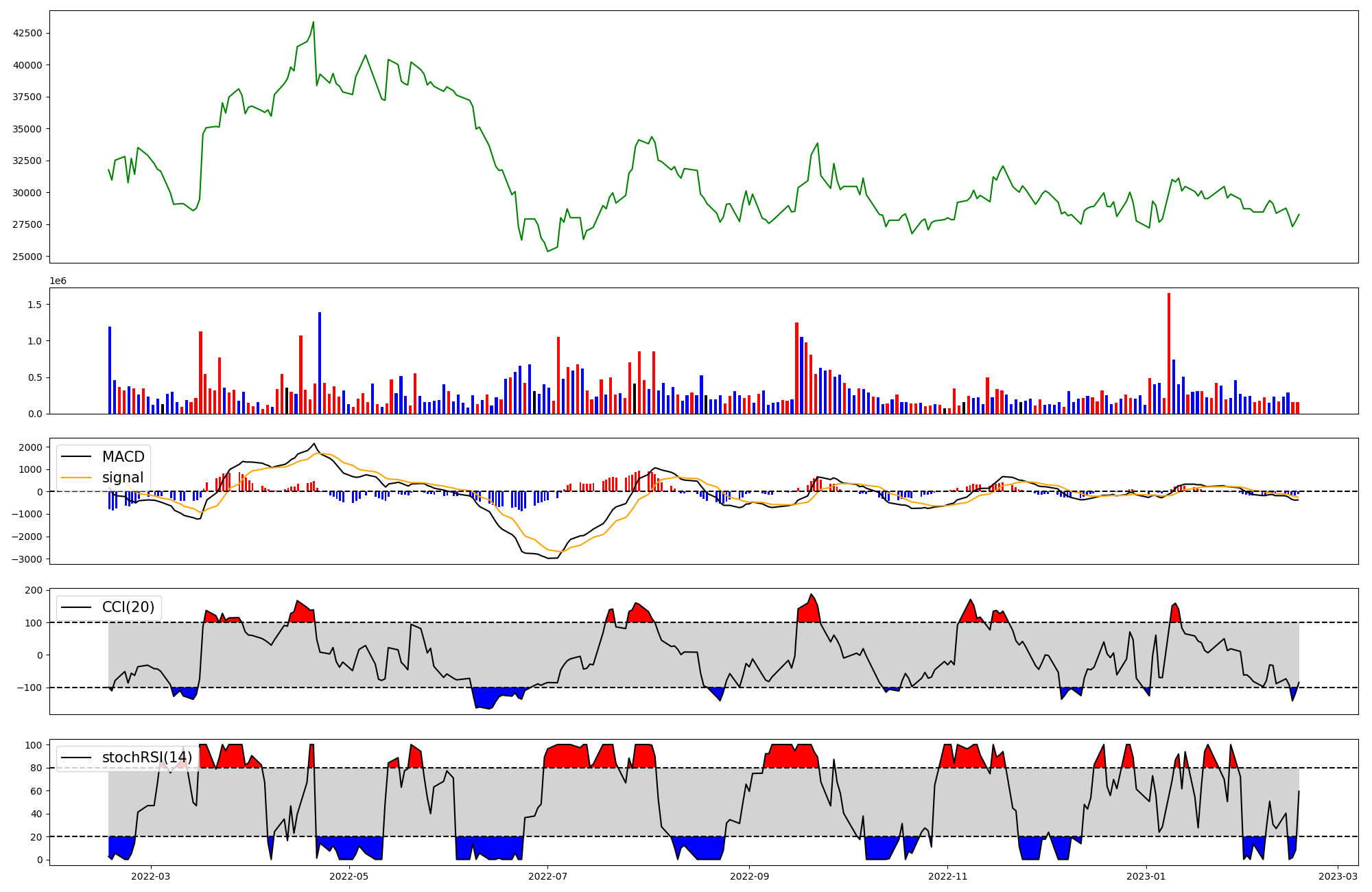Click the 2023-01 date tick label
Image resolution: width=1372 pixels, height=892 pixels.
tap(1146, 876)
